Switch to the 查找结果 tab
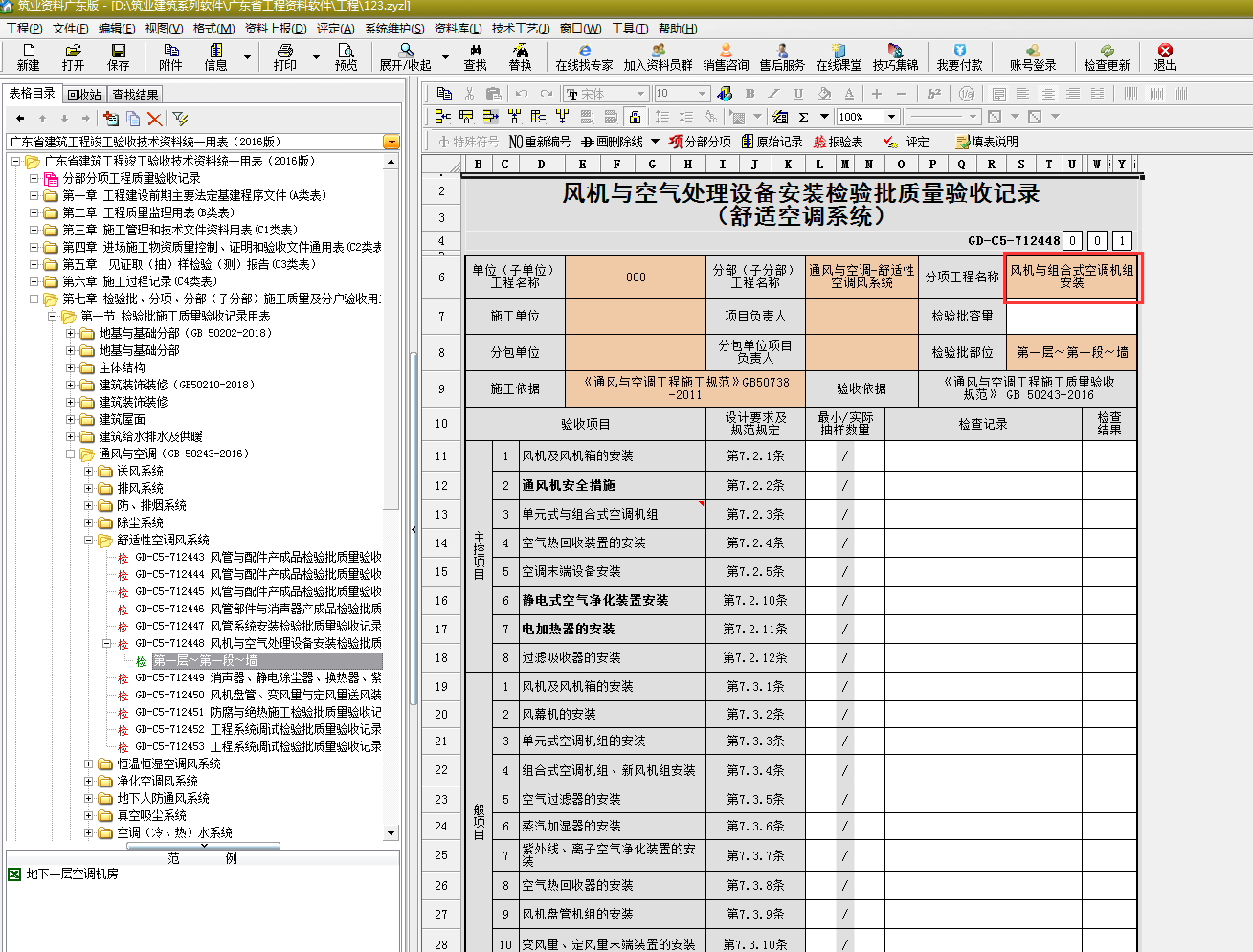Viewport: 1253px width, 952px height. pos(135,94)
